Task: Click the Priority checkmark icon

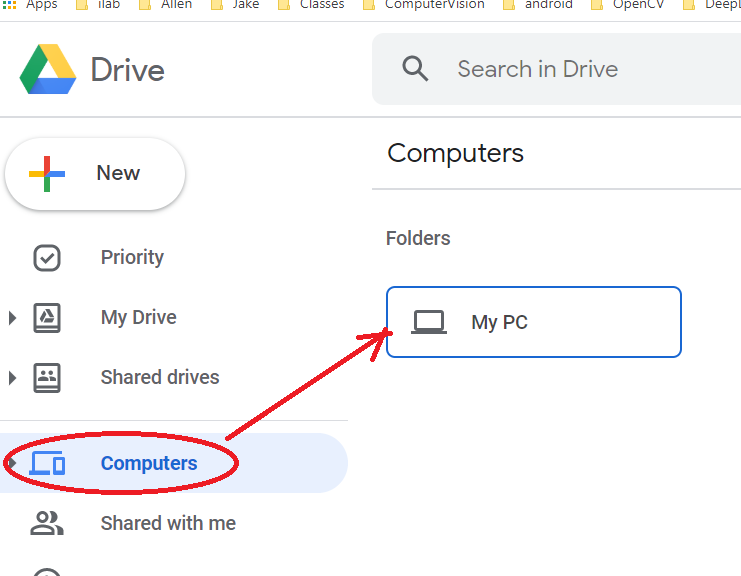Action: (47, 257)
